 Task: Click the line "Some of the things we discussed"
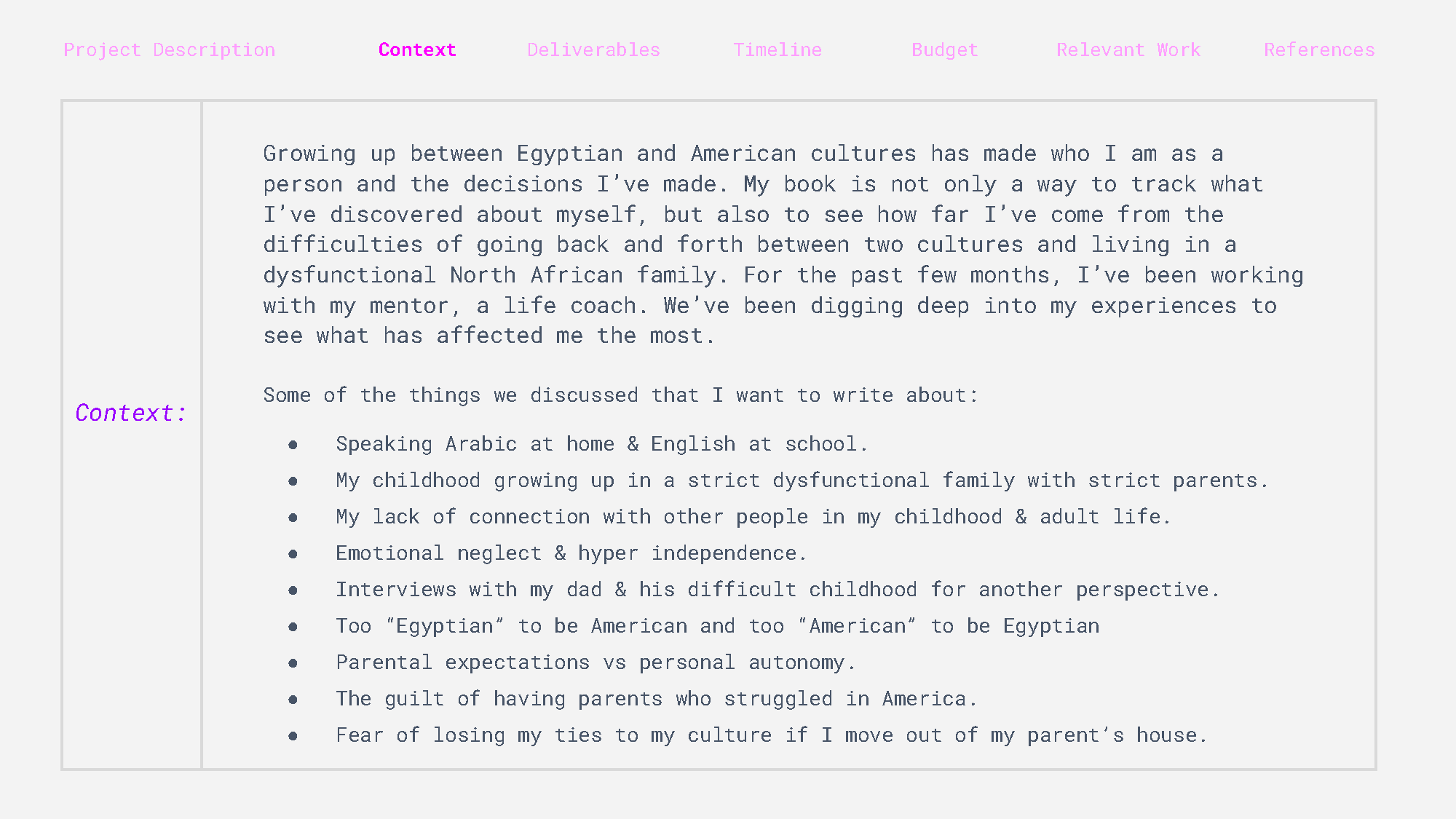click(x=620, y=395)
